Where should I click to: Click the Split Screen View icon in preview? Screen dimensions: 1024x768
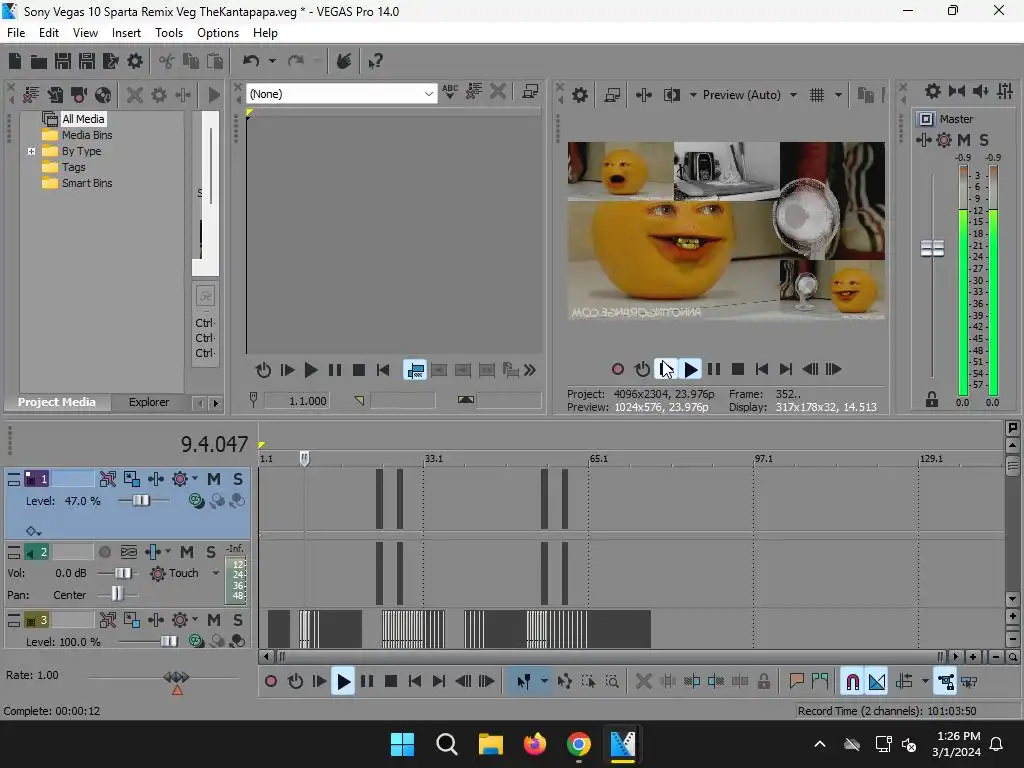[x=671, y=95]
